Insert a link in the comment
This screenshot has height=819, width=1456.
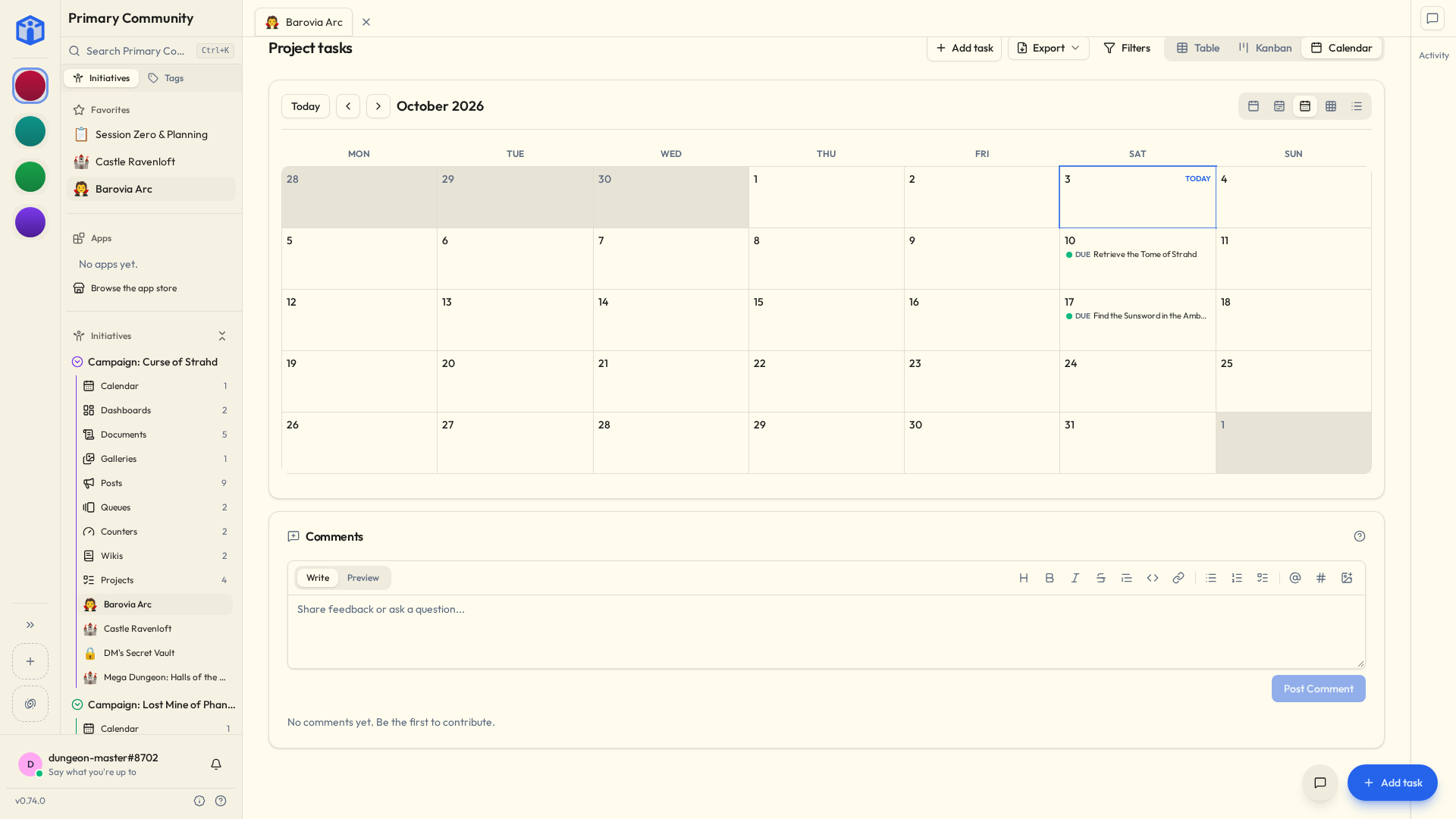(1178, 578)
